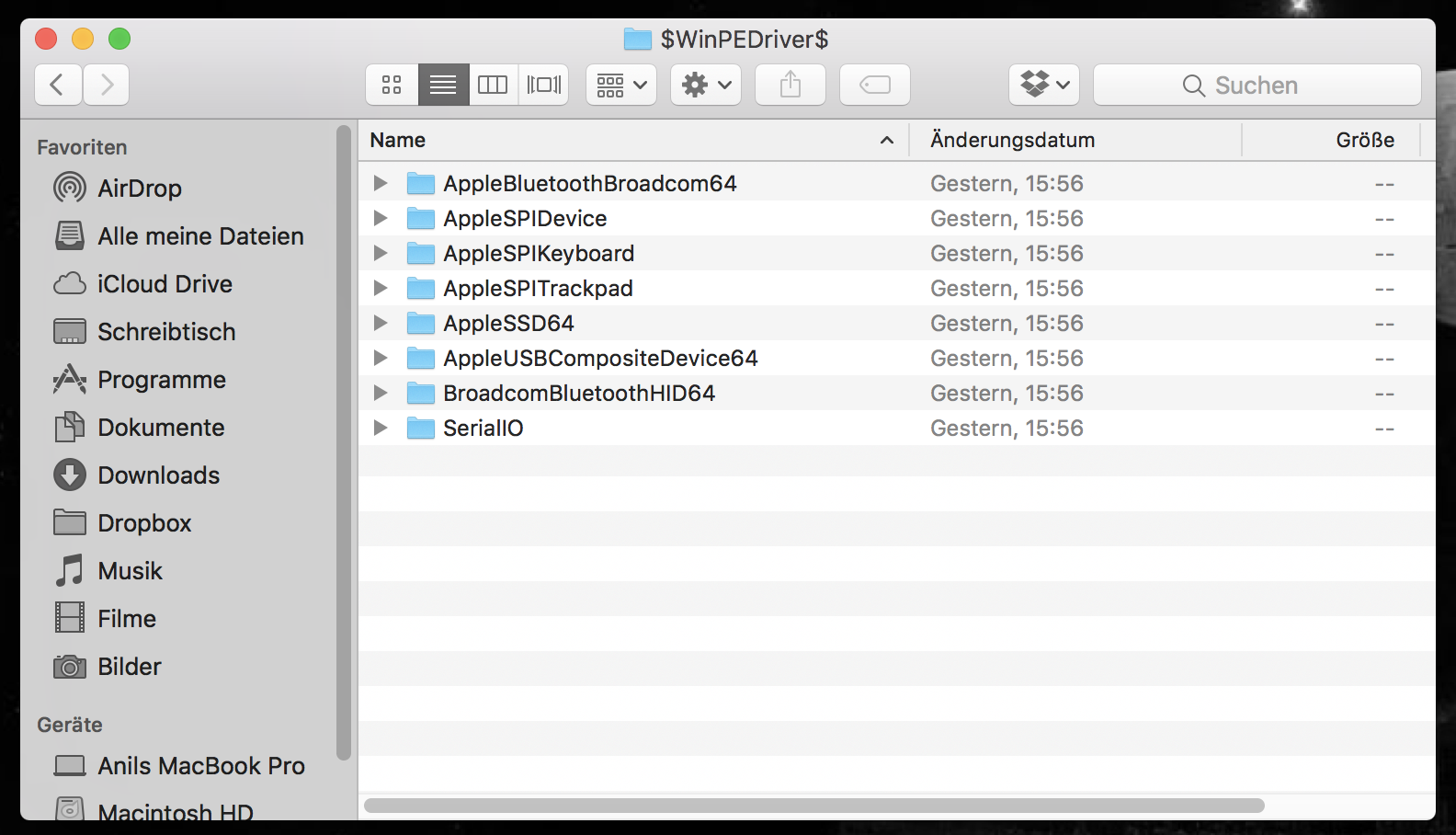
Task: Expand the SerialIO folder
Action: (x=380, y=428)
